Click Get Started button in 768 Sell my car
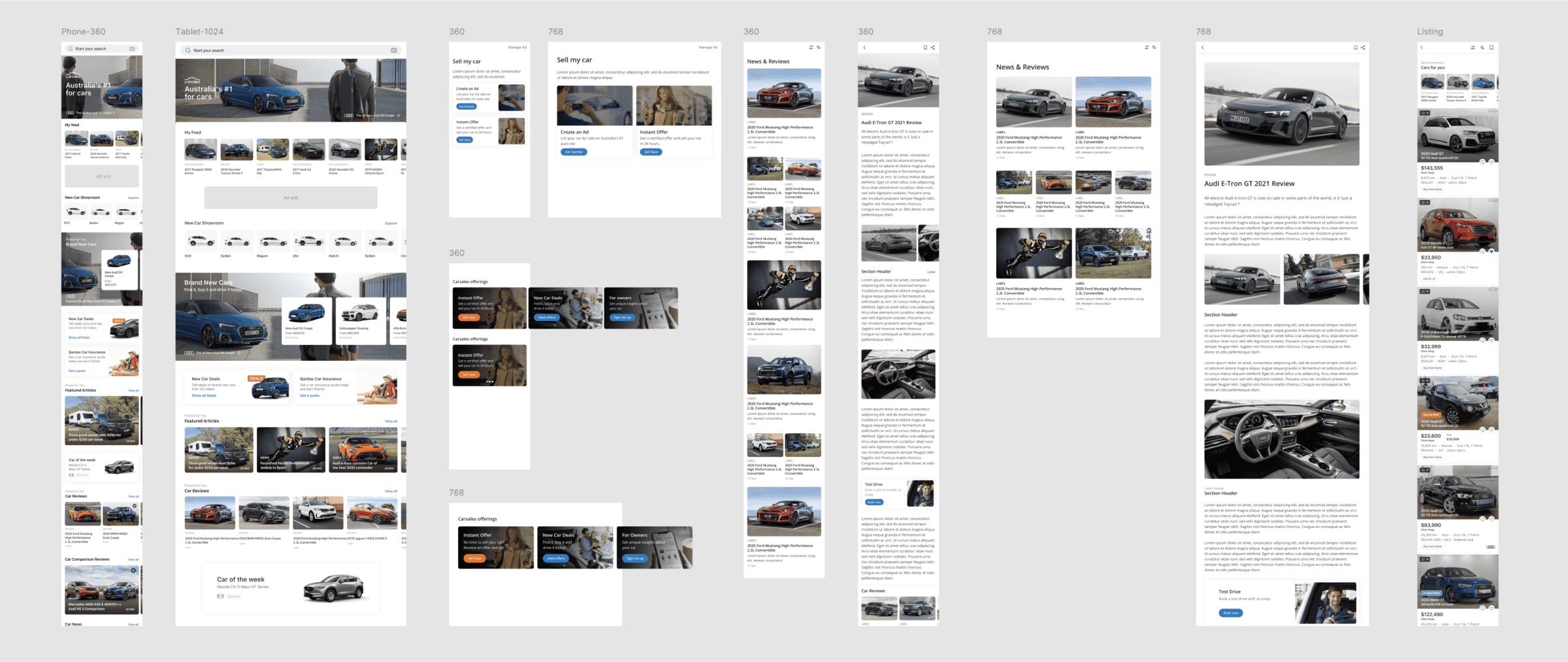Screen dimensions: 1568x662 (574, 152)
